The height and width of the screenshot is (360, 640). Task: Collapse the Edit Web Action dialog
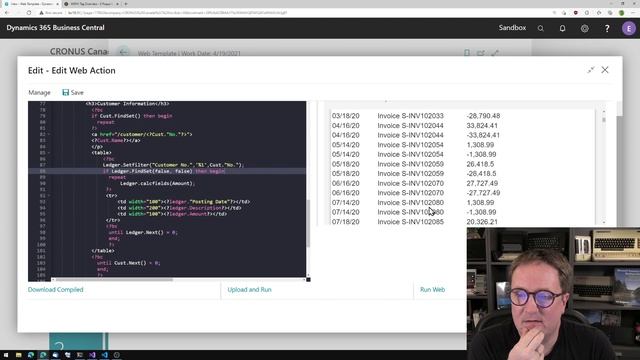591,70
